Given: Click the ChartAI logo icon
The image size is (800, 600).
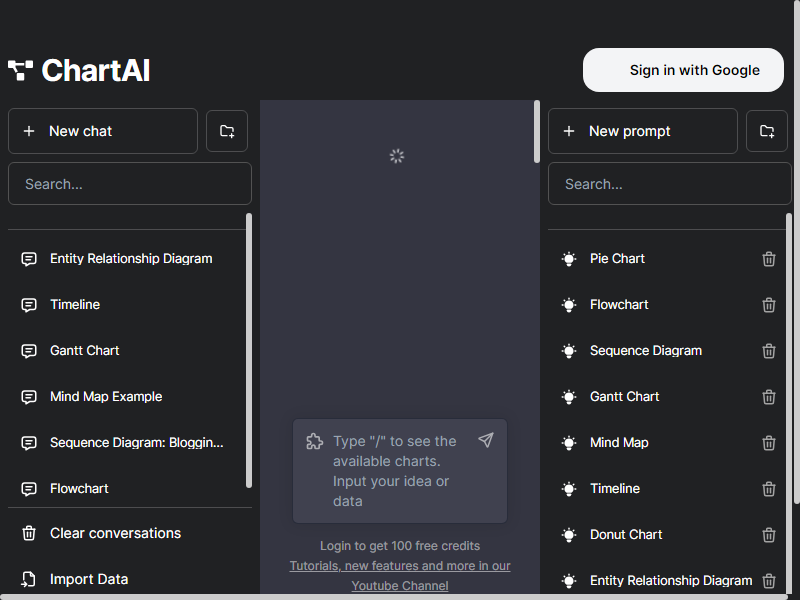Looking at the screenshot, I should [x=20, y=70].
